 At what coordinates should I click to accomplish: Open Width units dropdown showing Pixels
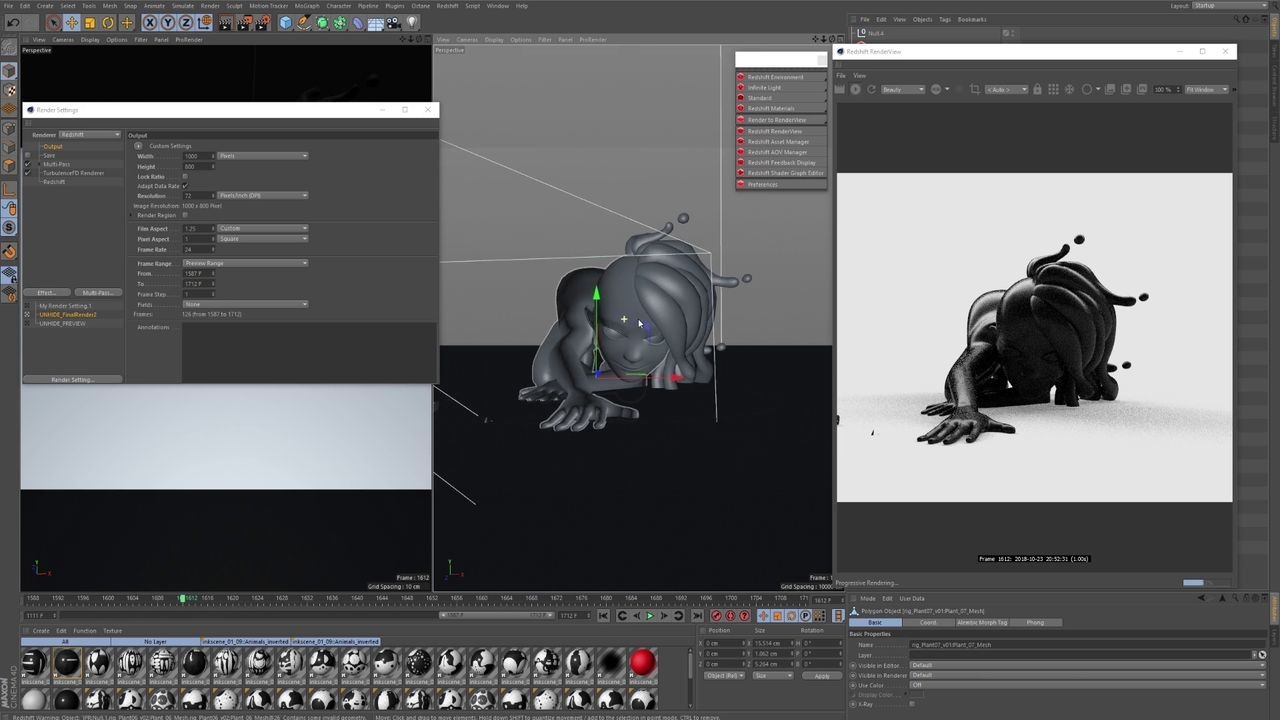tap(262, 156)
